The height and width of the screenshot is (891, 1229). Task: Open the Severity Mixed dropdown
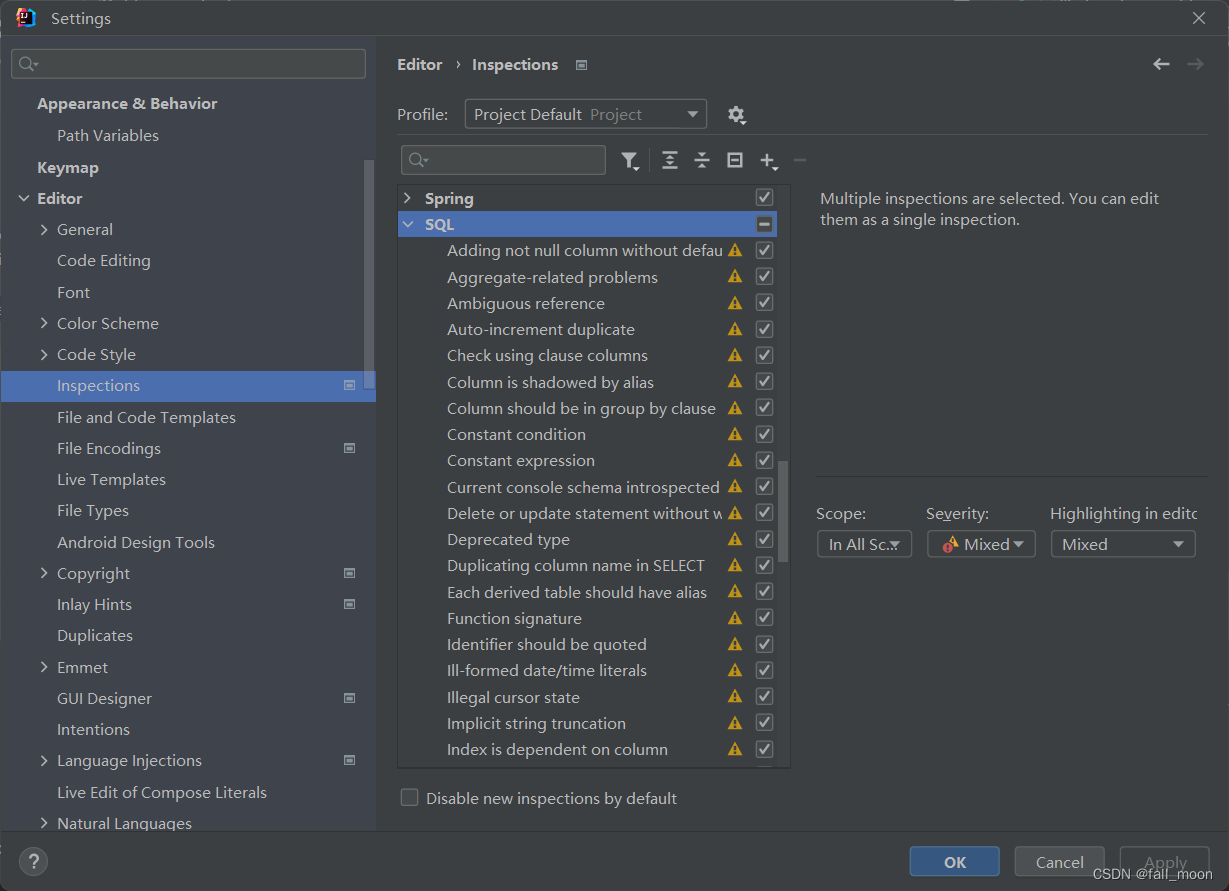tap(981, 544)
